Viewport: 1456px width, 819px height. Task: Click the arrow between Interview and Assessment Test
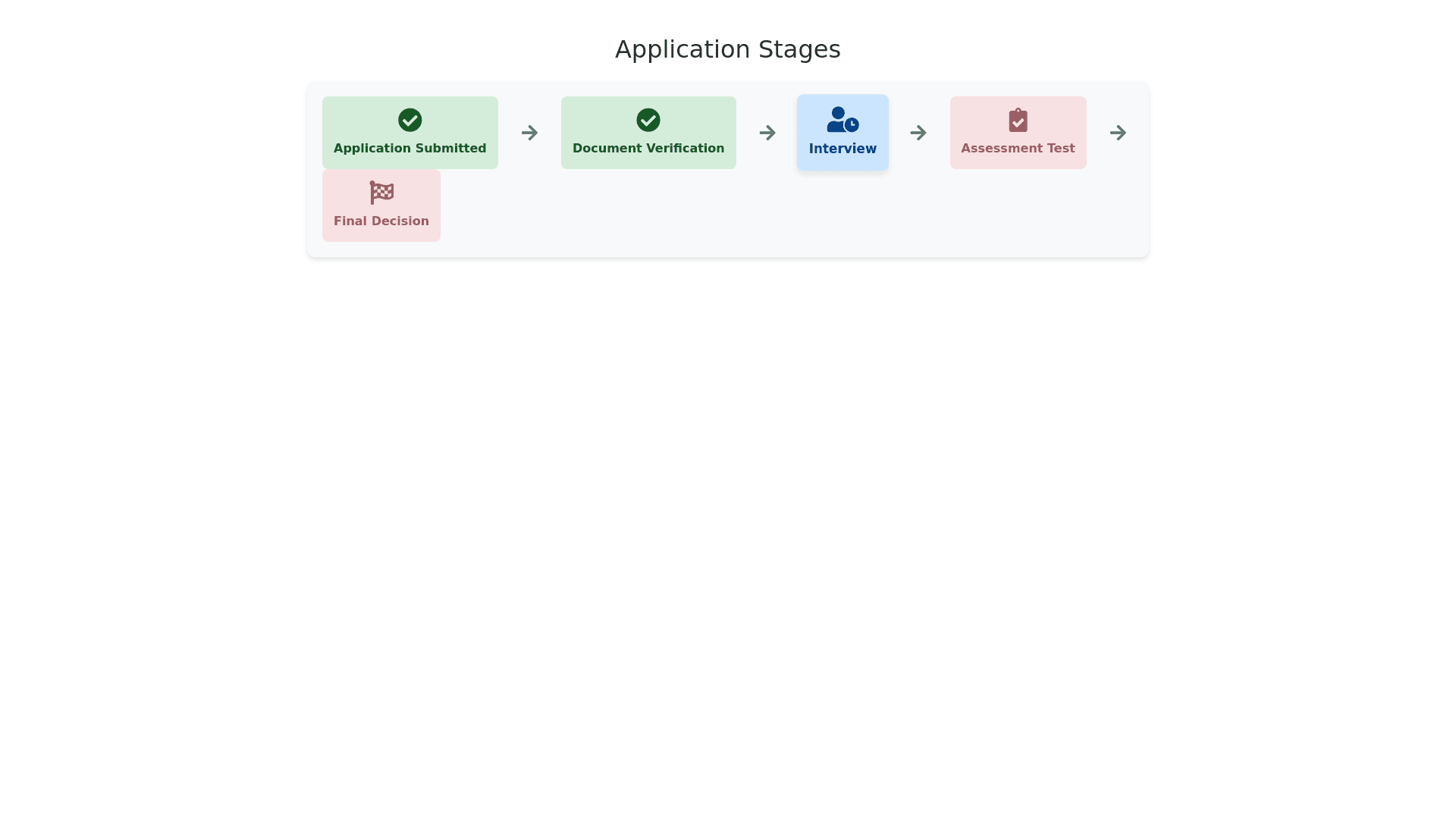coord(918,133)
